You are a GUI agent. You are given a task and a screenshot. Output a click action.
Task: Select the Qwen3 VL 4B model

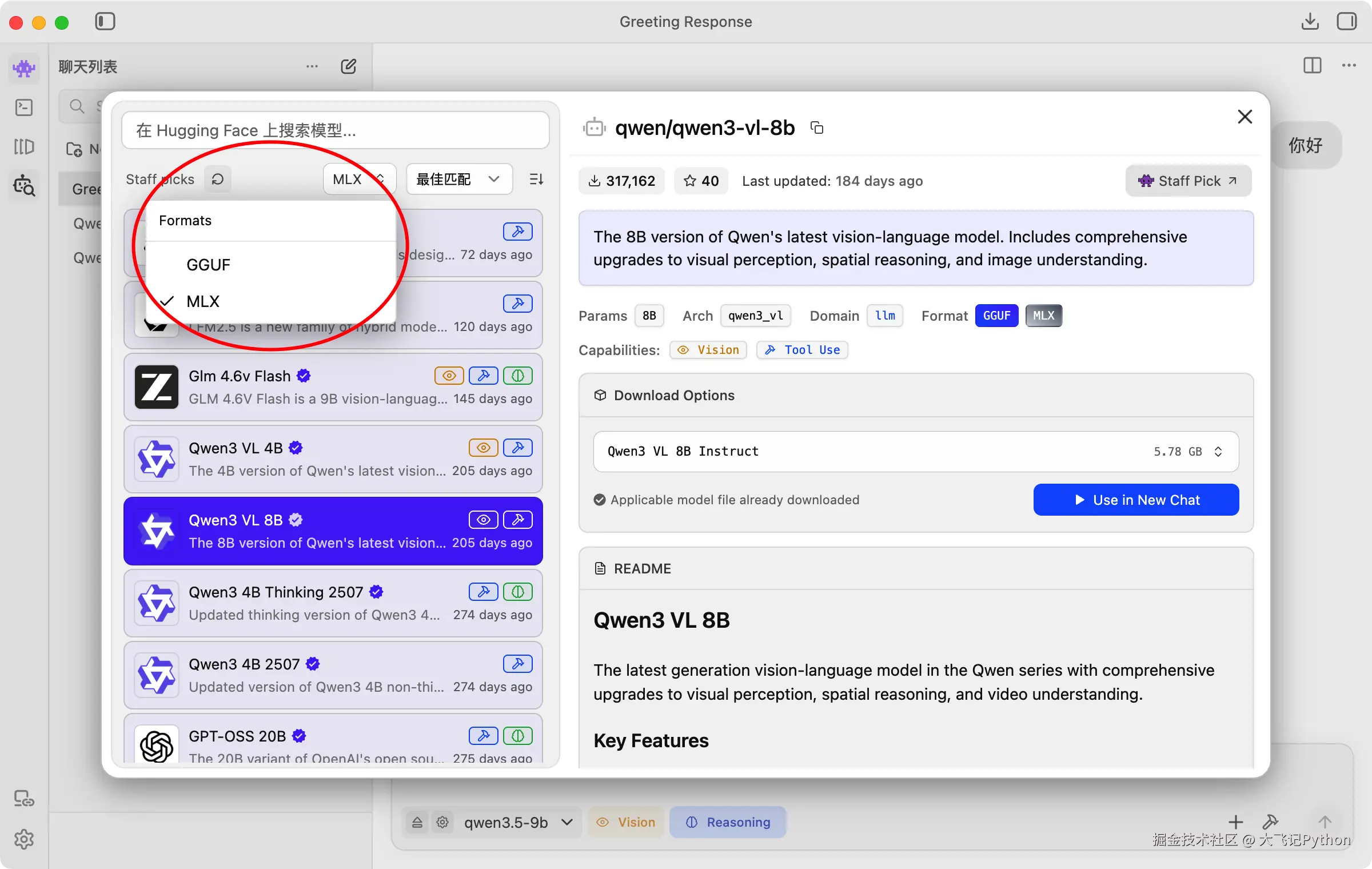point(333,459)
